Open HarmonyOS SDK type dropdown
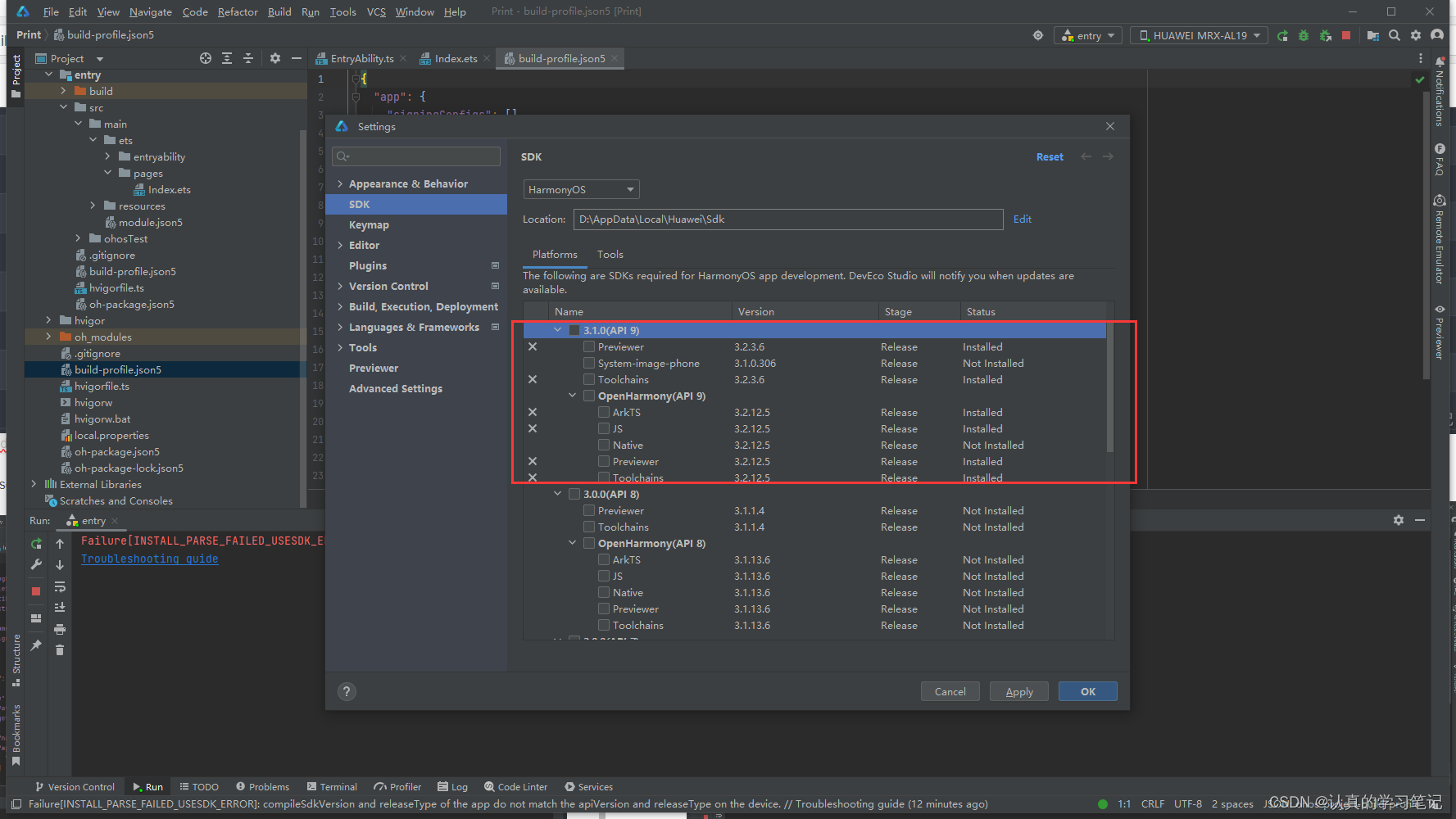 581,189
